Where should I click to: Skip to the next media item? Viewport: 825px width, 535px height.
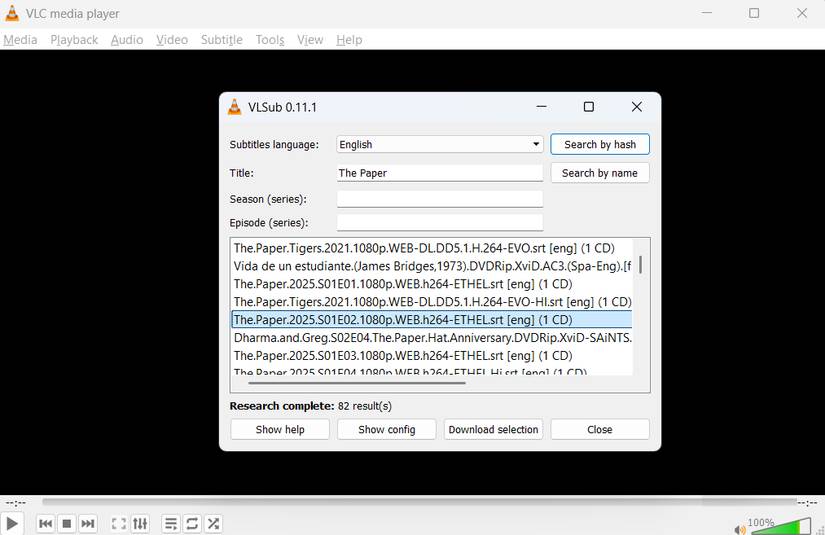tap(88, 523)
